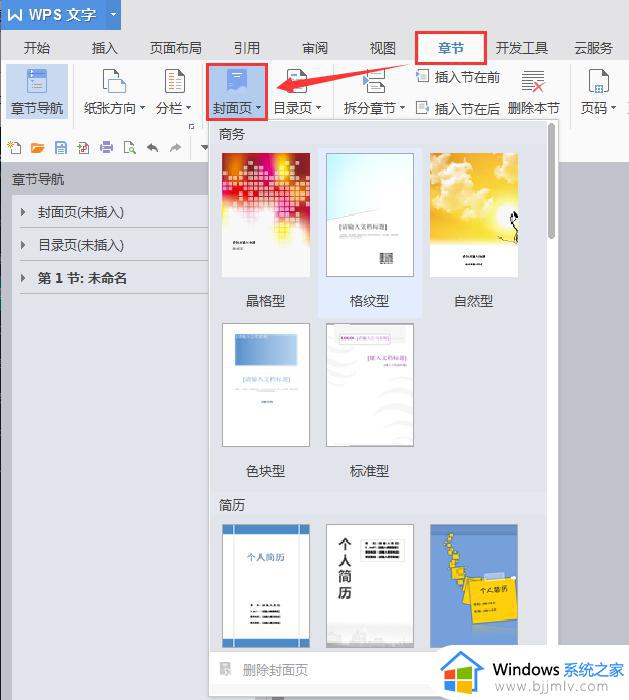Switch to the 视图 tab
Image resolution: width=629 pixels, height=700 pixels.
(x=383, y=48)
